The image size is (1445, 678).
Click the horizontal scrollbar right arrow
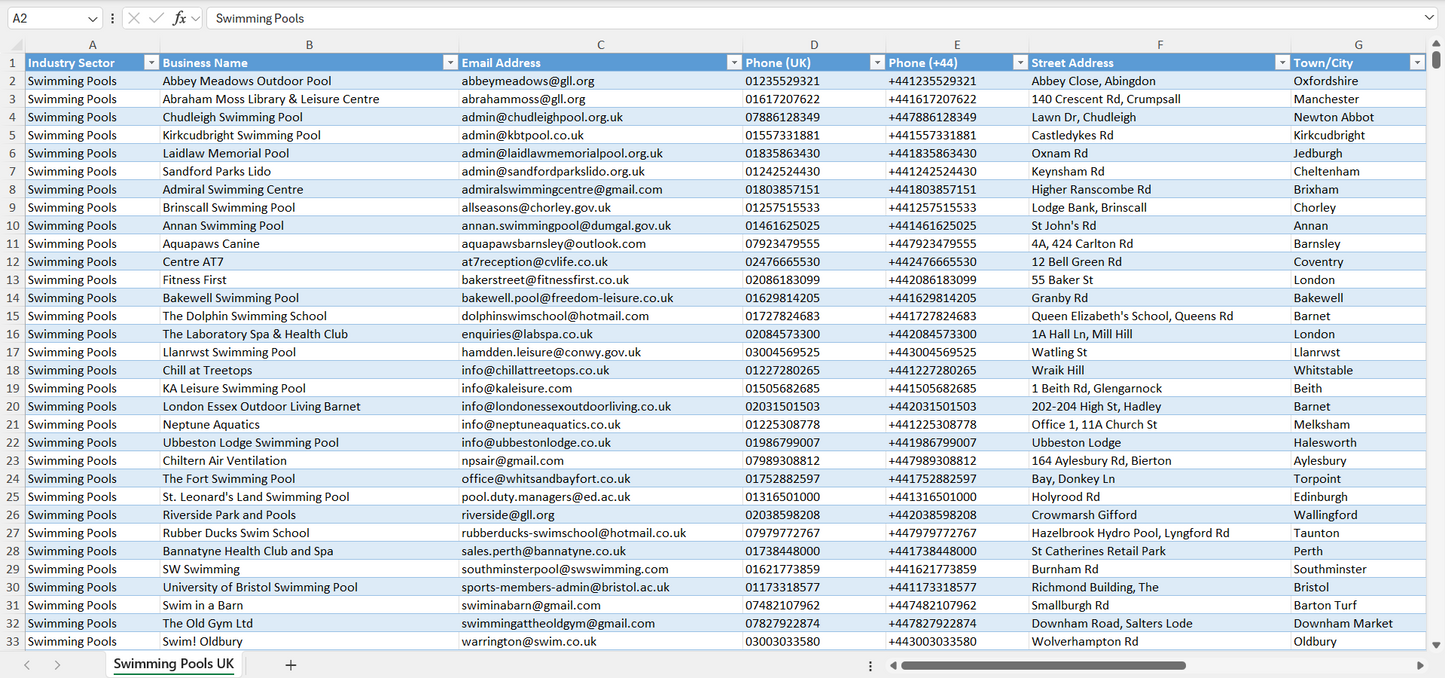pos(1420,665)
